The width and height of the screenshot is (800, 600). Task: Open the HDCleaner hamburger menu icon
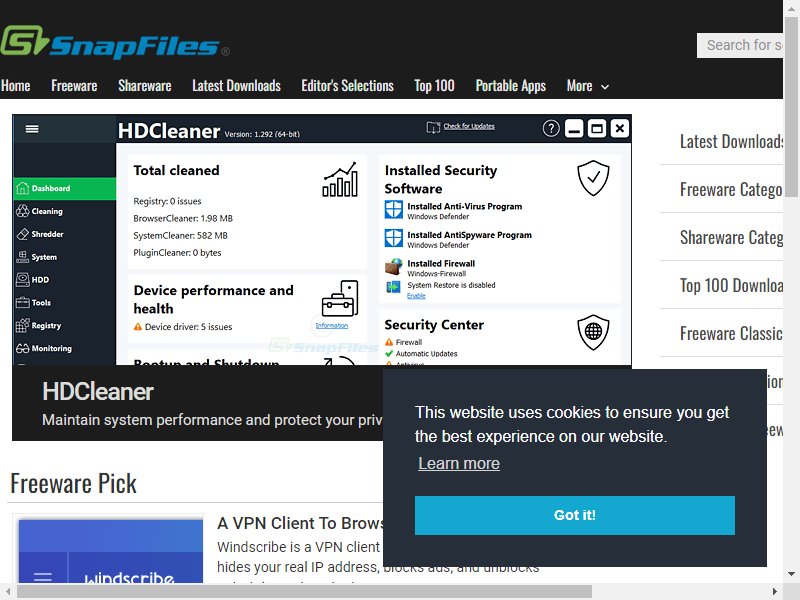pyautogui.click(x=32, y=129)
